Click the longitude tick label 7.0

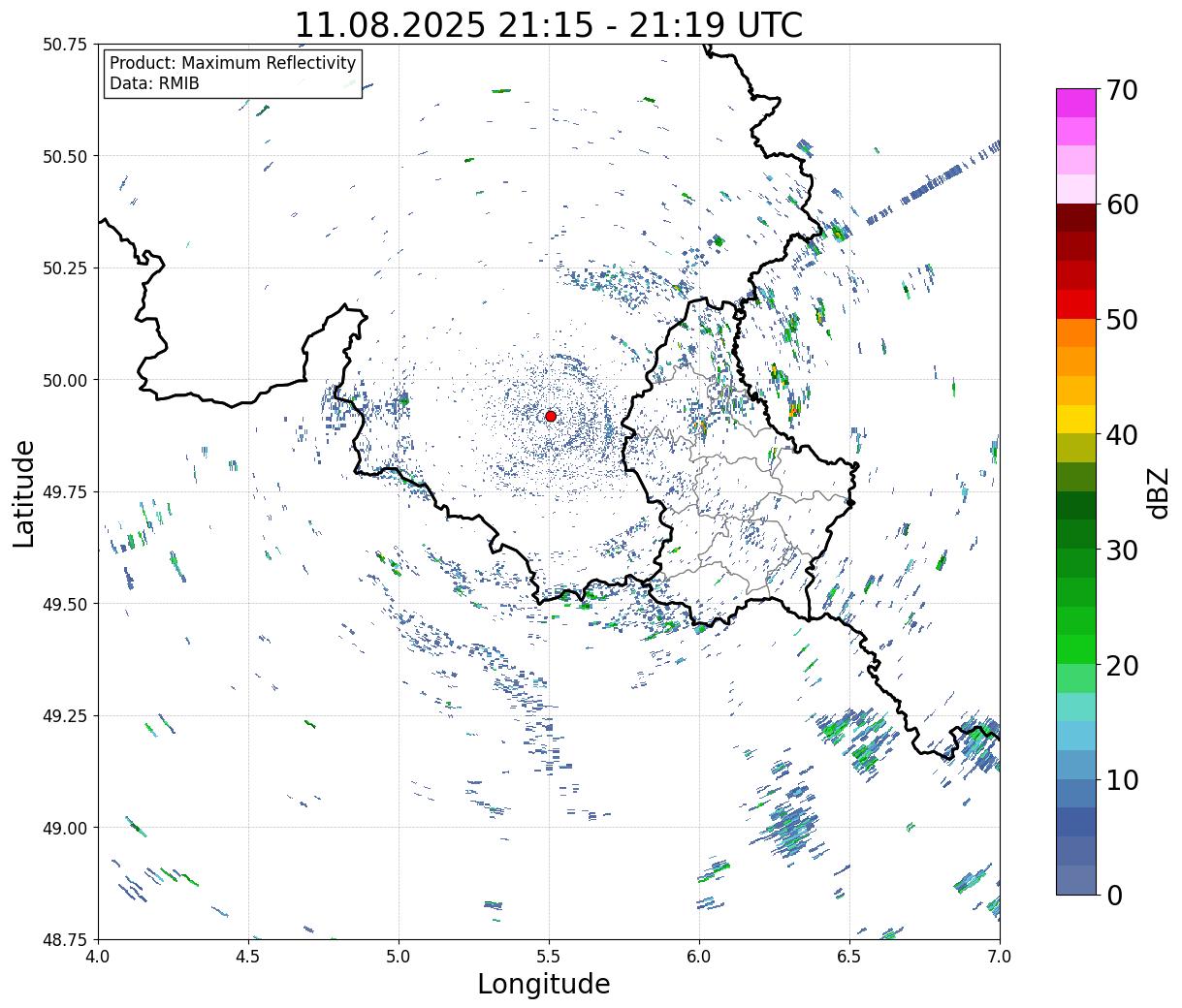1000,957
